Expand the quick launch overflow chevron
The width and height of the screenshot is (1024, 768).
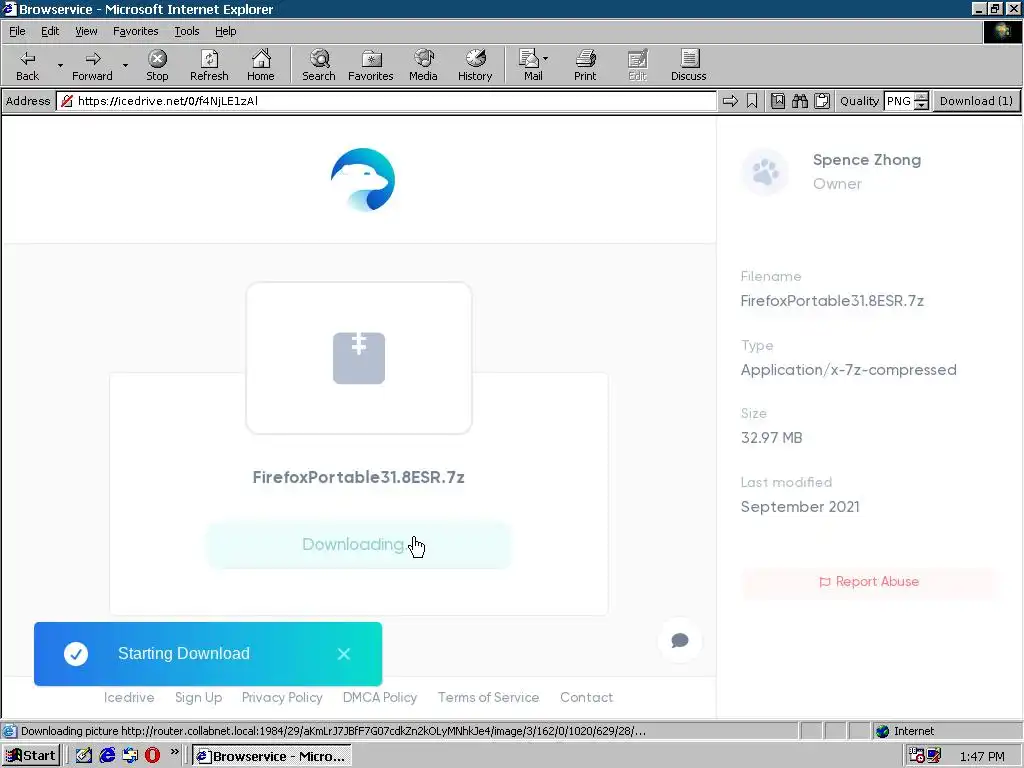174,752
